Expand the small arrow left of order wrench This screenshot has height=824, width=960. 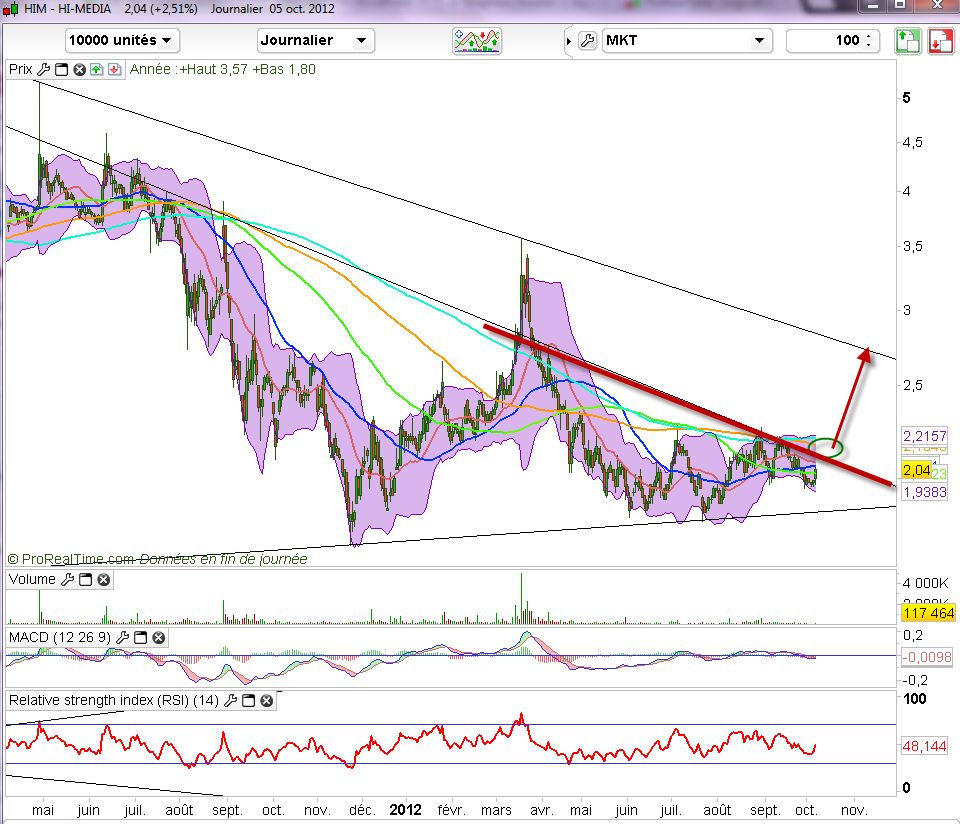click(569, 41)
